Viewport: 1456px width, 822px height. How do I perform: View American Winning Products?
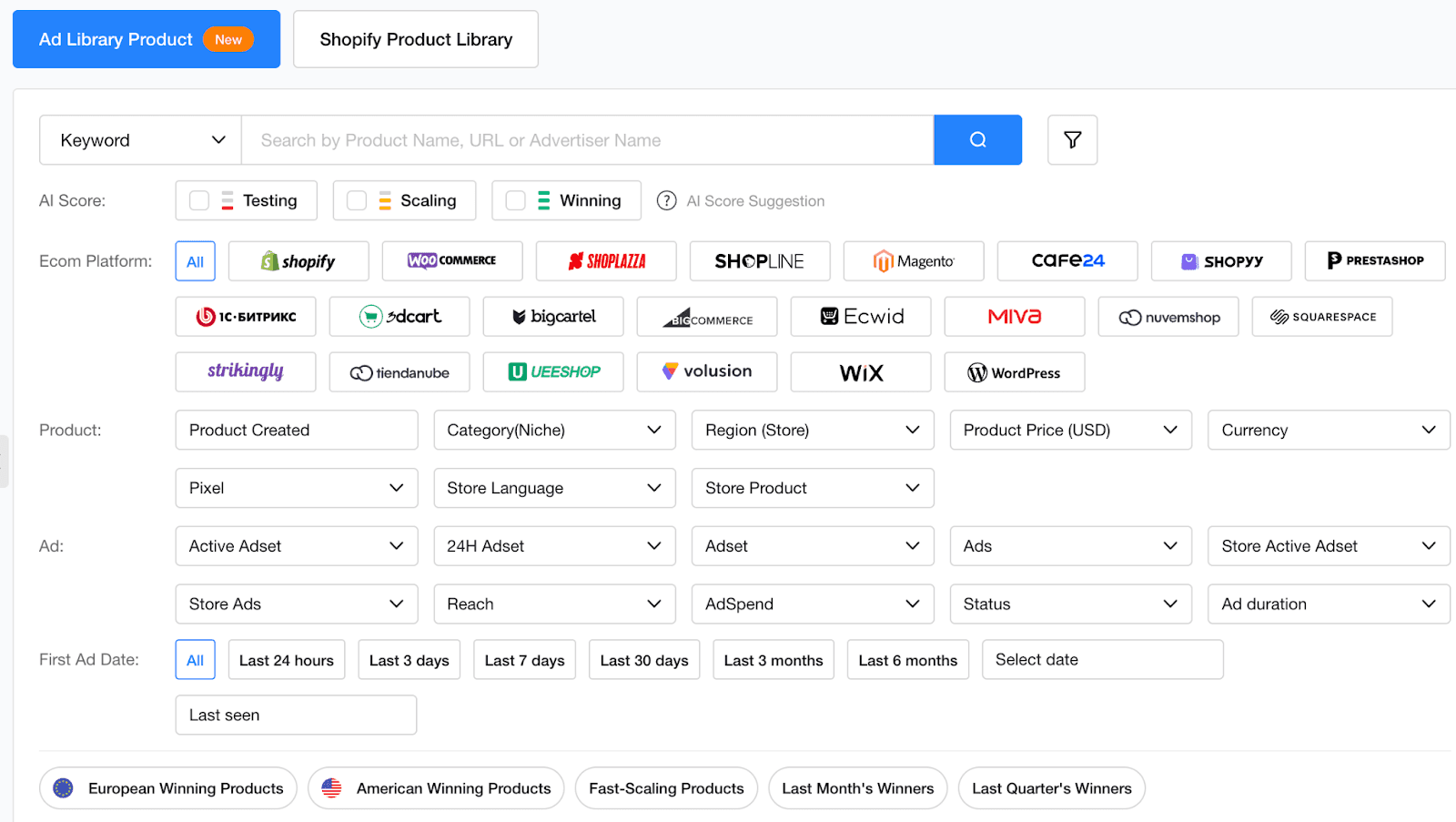point(436,787)
